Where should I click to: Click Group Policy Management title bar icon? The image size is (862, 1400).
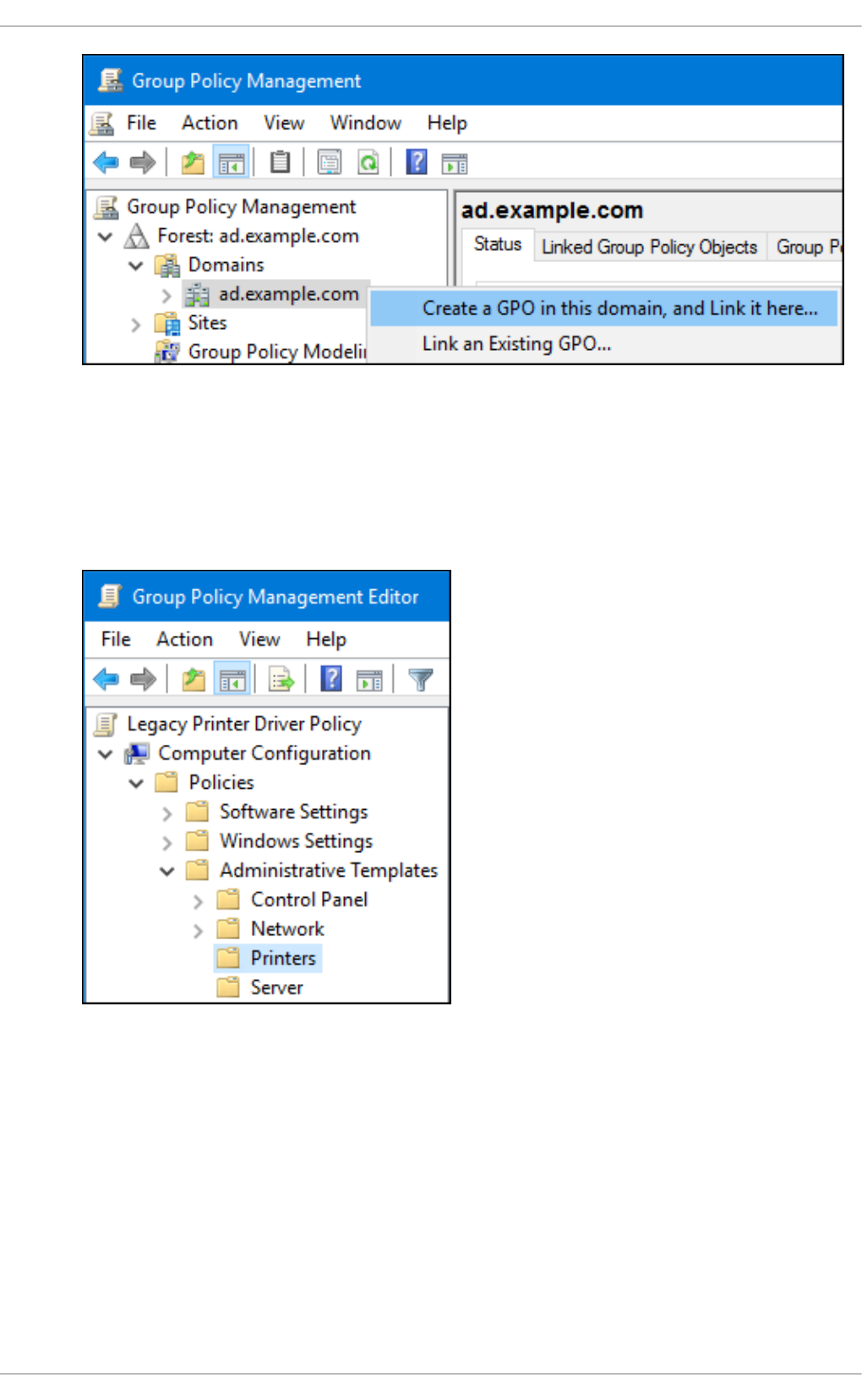(x=110, y=80)
